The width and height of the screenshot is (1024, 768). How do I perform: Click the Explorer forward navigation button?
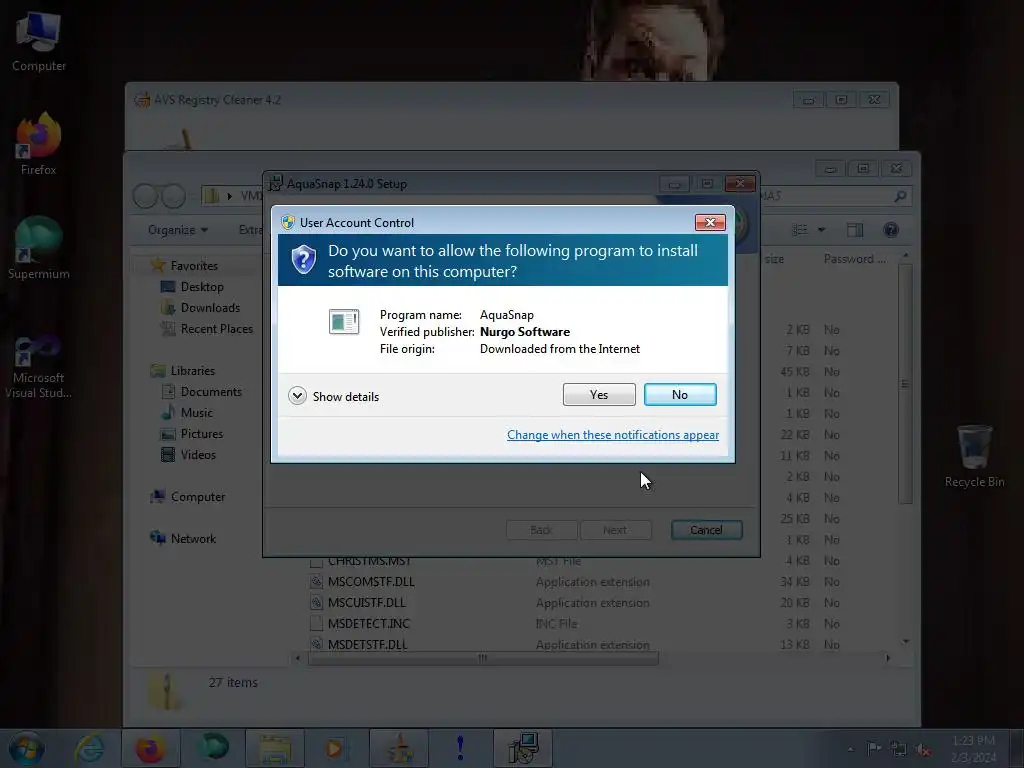tap(173, 196)
